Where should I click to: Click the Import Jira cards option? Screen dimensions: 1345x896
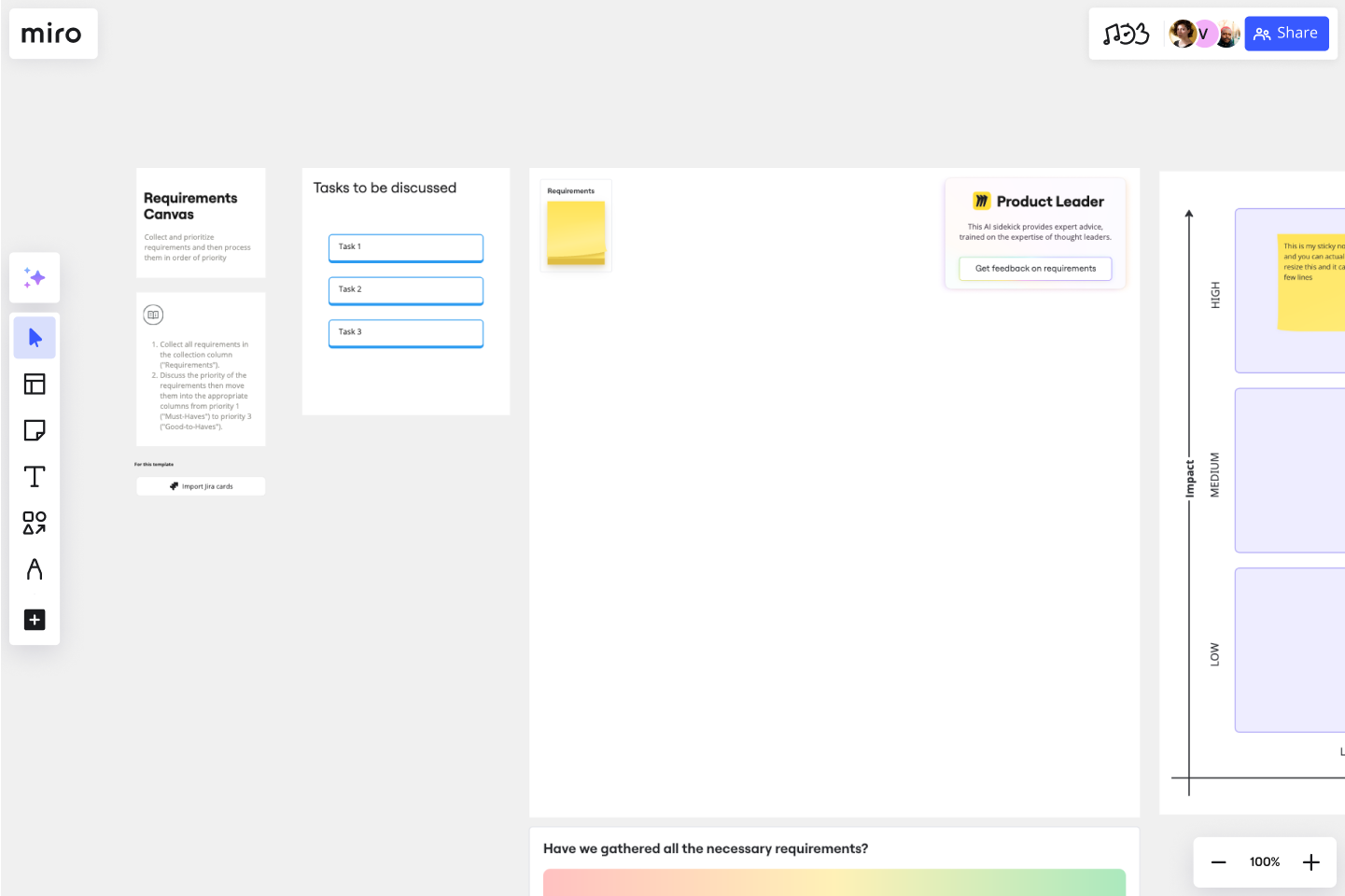point(201,485)
